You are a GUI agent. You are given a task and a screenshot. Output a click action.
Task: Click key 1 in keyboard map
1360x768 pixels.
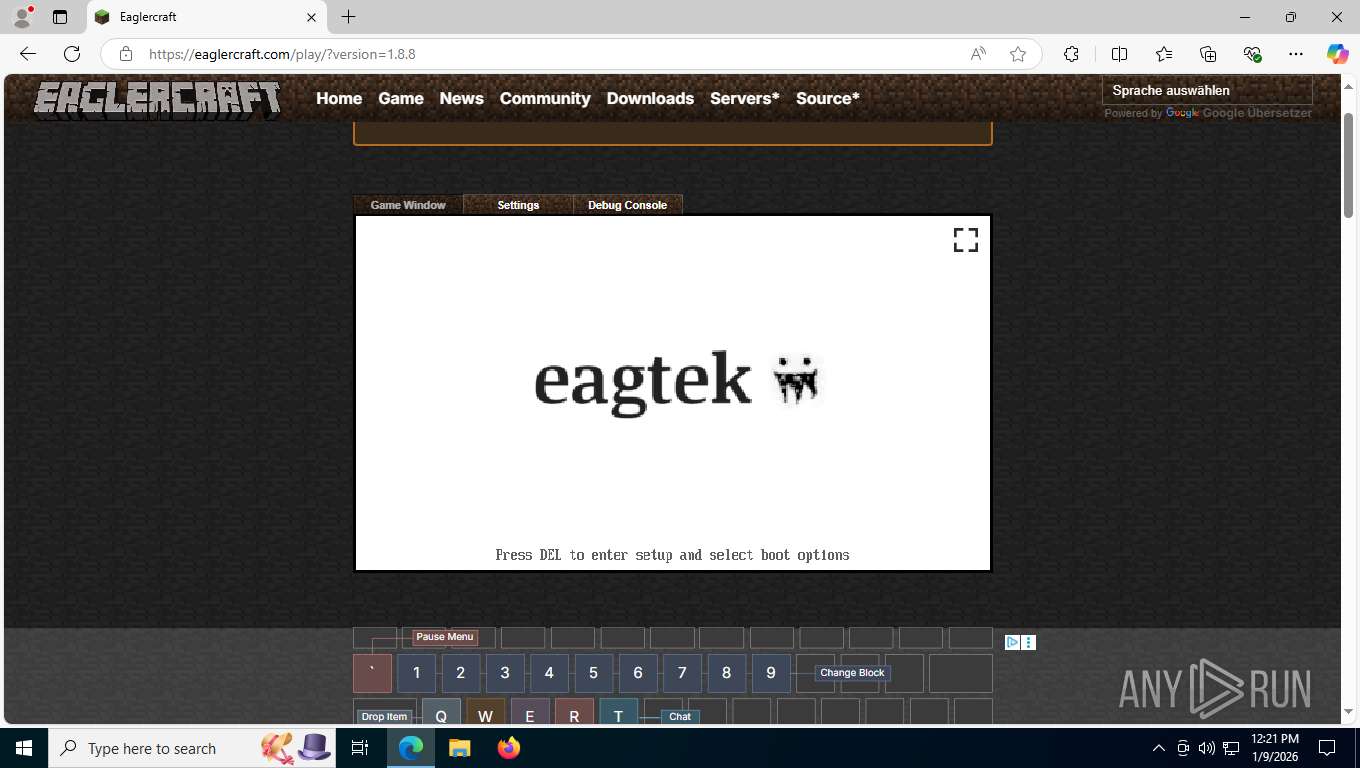click(417, 673)
